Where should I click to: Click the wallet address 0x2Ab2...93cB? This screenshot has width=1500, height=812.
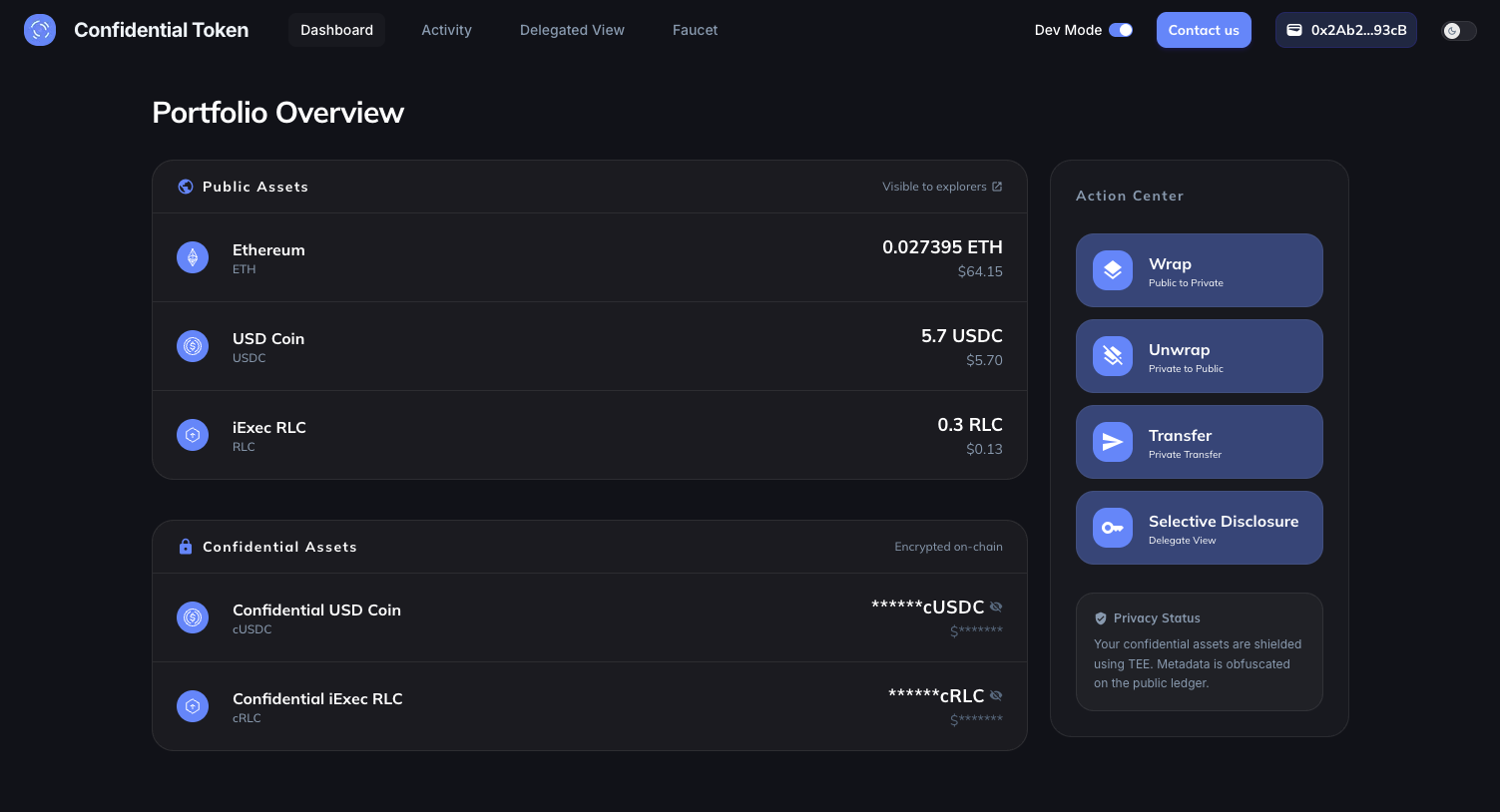click(1345, 30)
